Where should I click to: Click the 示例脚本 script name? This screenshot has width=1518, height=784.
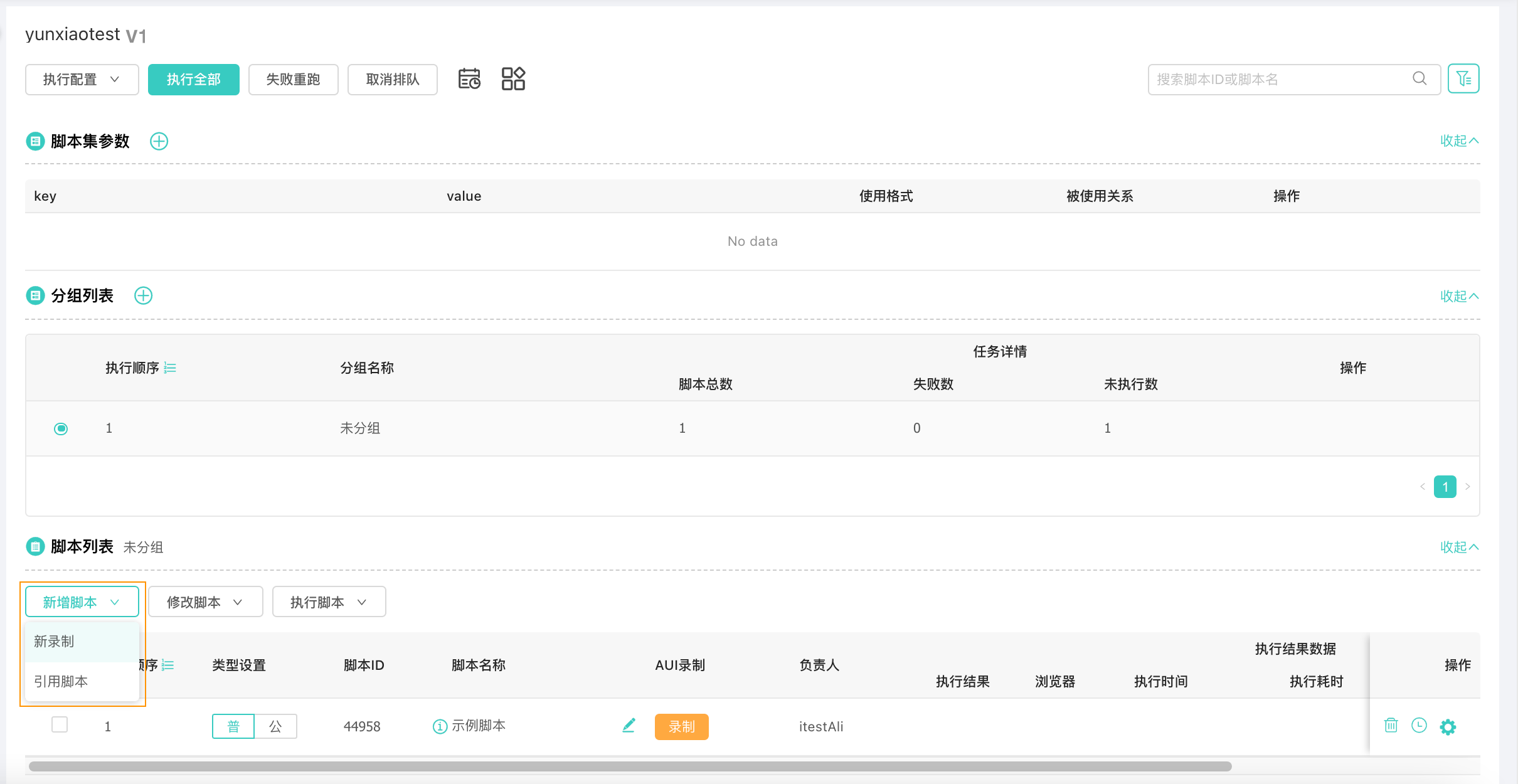coord(479,726)
